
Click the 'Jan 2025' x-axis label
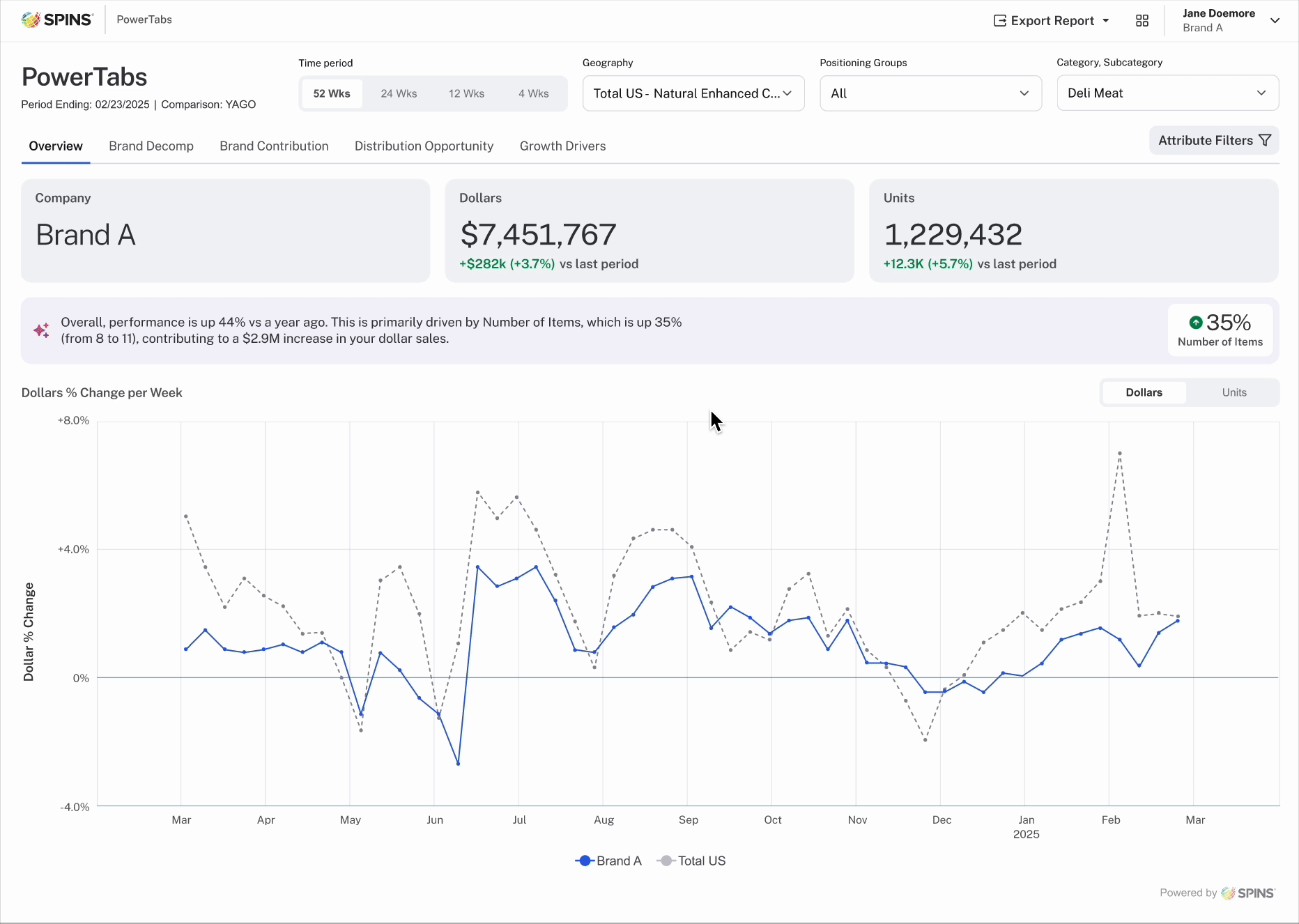(x=1027, y=827)
